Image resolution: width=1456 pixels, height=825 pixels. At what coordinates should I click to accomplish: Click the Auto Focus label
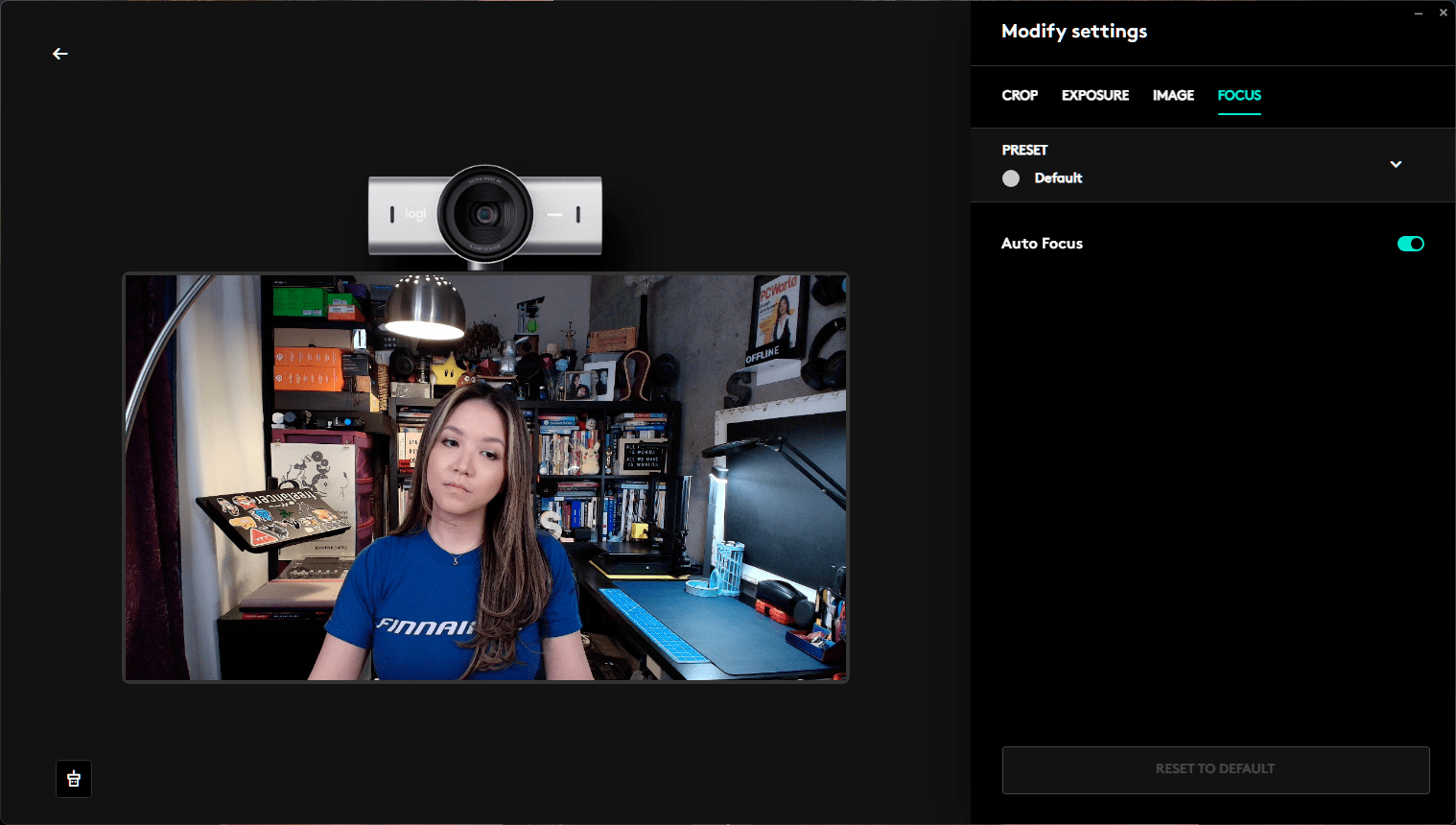click(x=1042, y=244)
